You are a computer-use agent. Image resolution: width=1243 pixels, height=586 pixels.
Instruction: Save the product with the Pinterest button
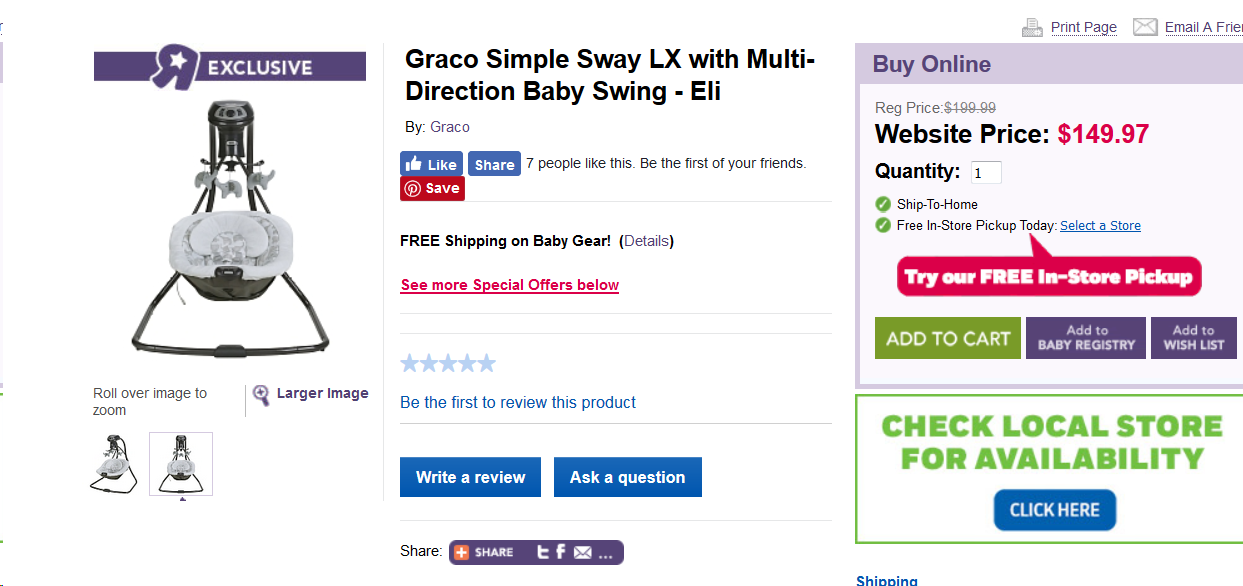point(432,188)
